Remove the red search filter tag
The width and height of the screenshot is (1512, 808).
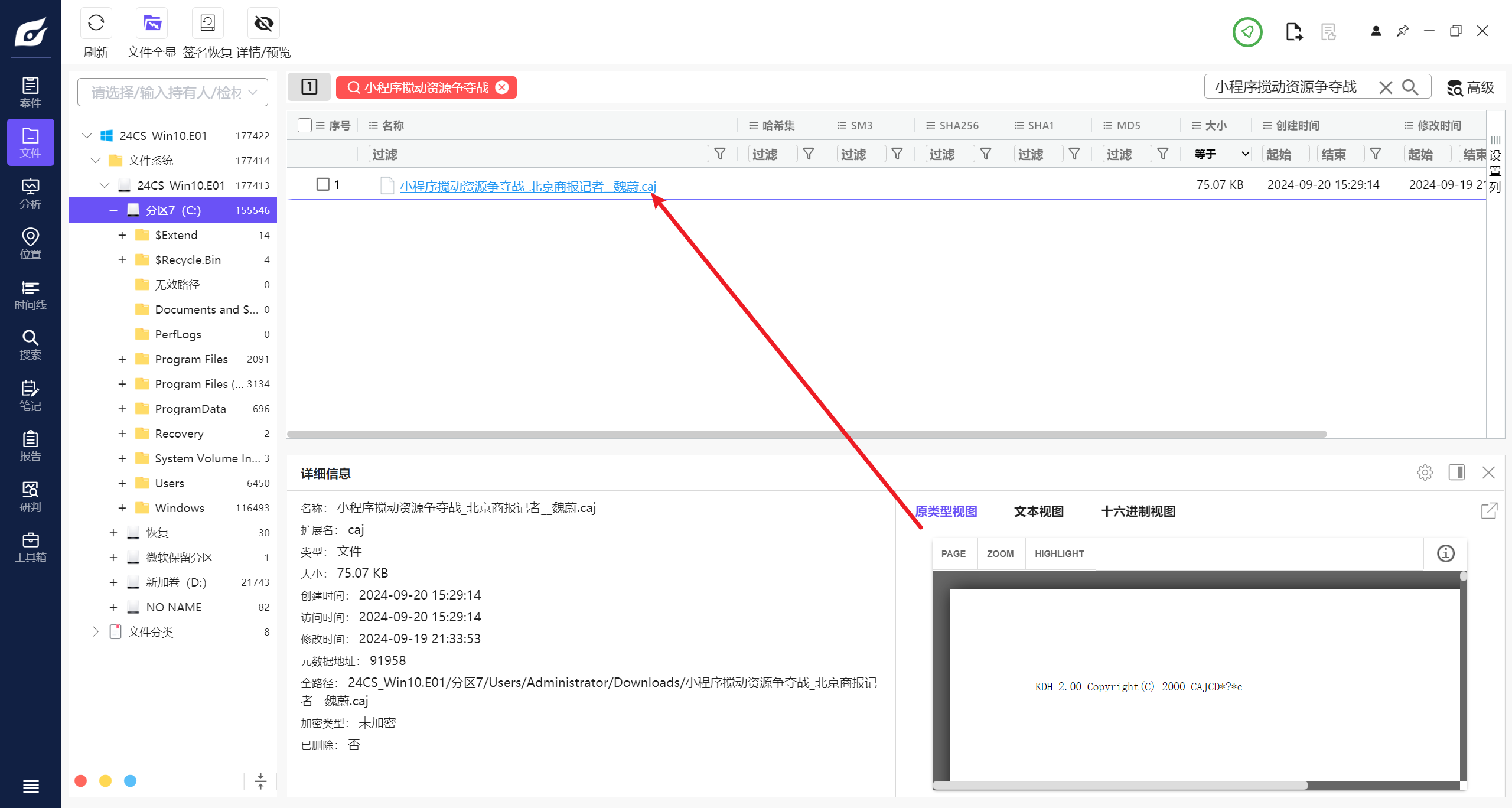(x=502, y=87)
